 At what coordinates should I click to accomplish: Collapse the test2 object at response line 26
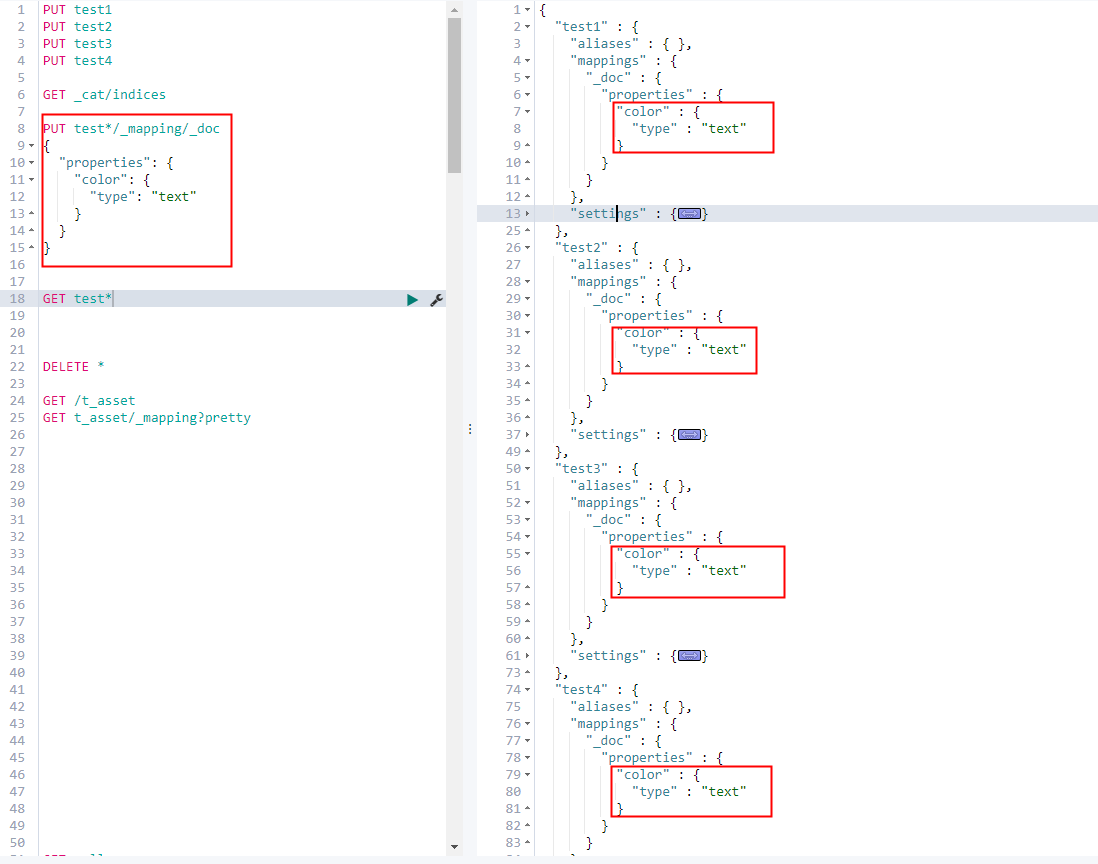[527, 248]
